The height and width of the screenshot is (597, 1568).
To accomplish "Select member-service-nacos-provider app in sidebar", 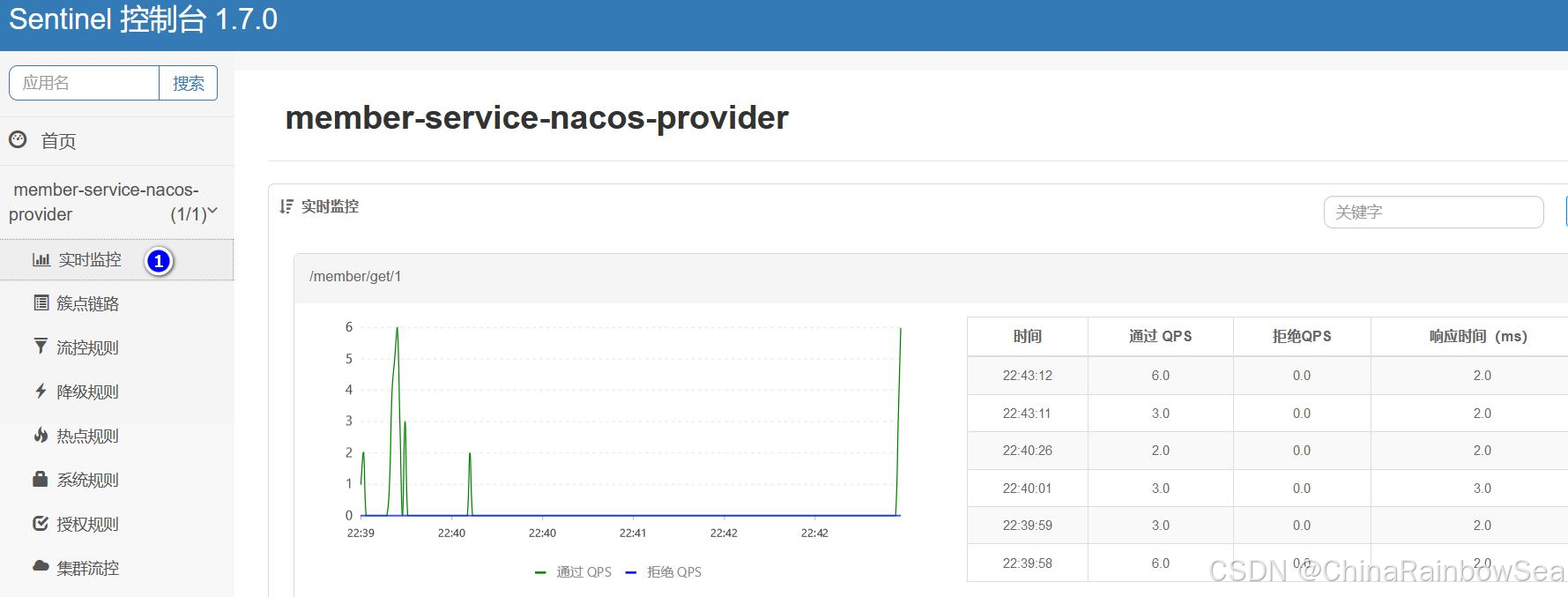I will [x=113, y=202].
